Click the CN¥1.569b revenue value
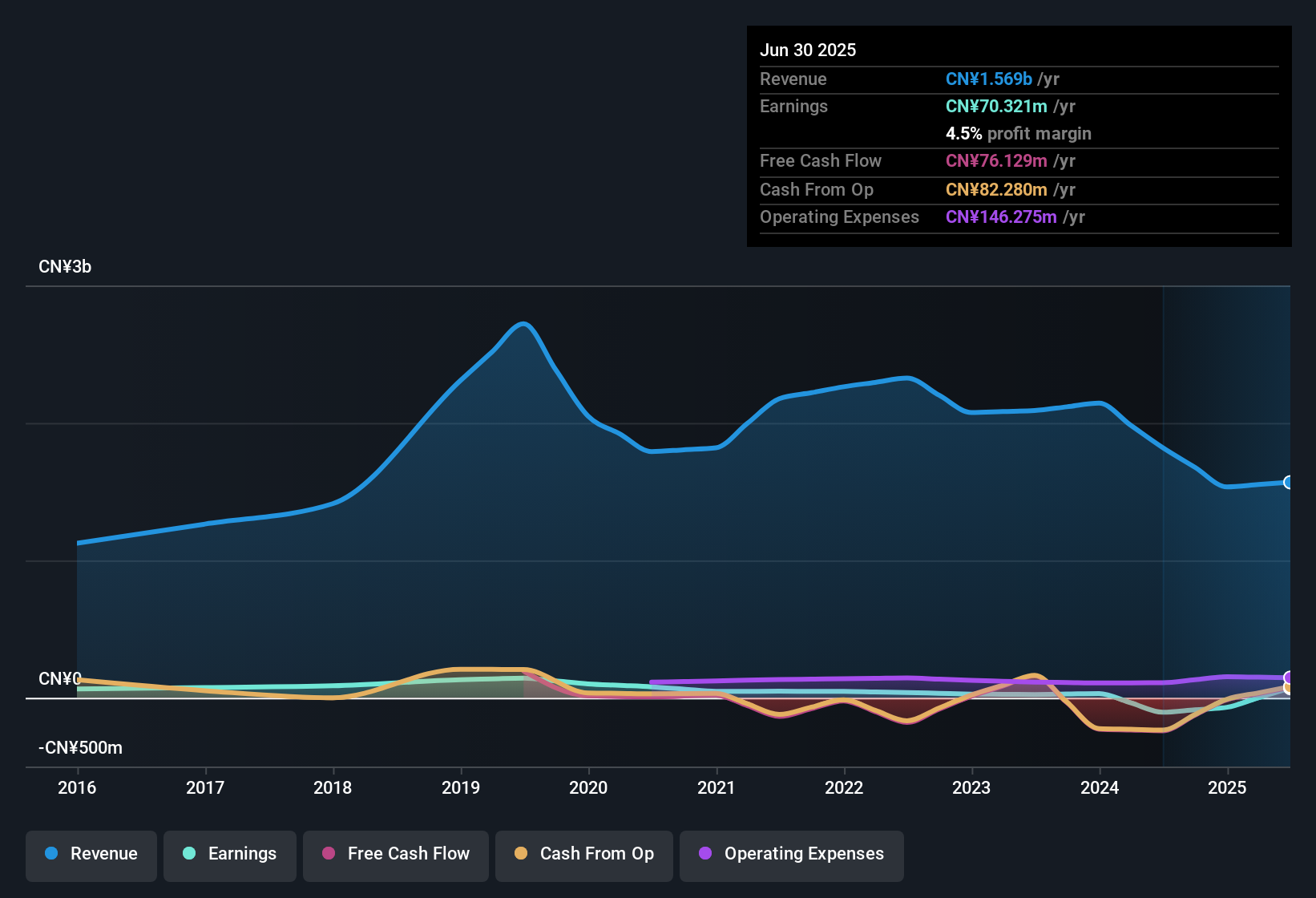The height and width of the screenshot is (898, 1316). coord(989,79)
